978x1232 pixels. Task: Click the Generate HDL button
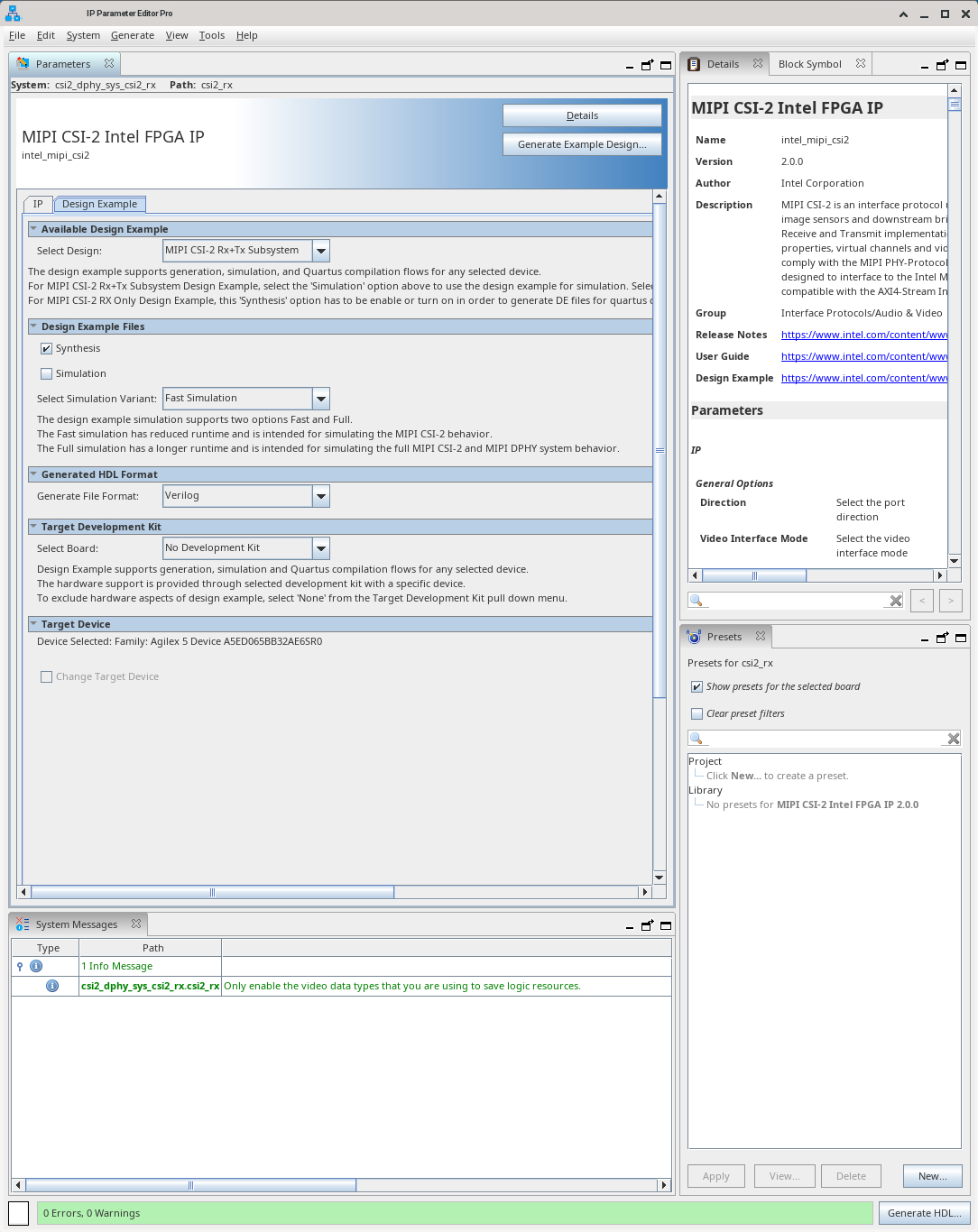pyautogui.click(x=925, y=1213)
